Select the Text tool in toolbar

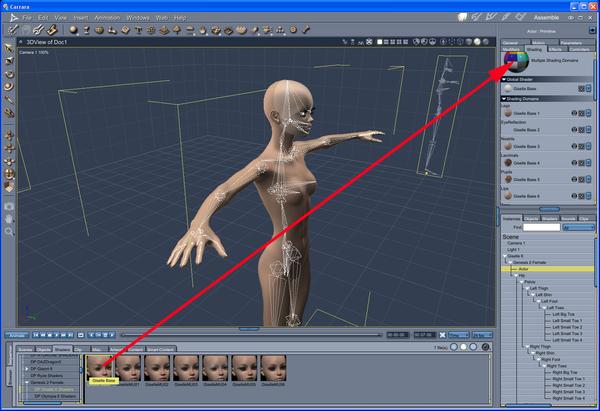[139, 30]
